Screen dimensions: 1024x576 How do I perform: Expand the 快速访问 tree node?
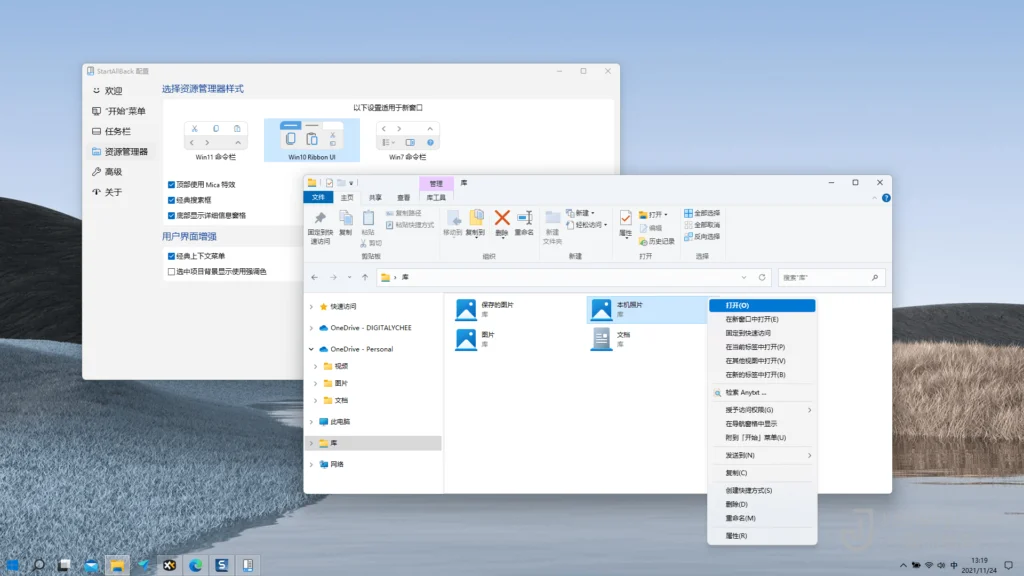312,306
